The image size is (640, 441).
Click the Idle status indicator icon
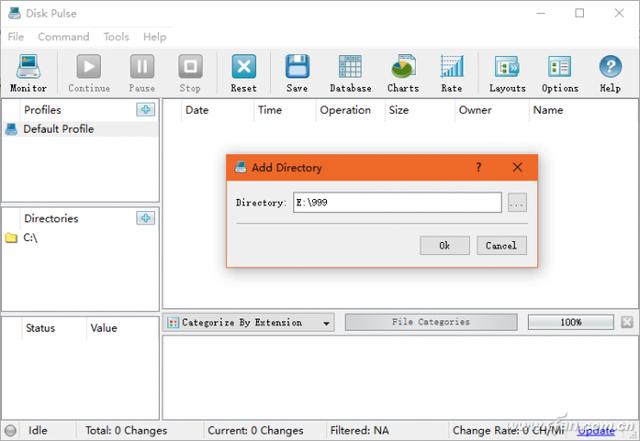click(10, 430)
